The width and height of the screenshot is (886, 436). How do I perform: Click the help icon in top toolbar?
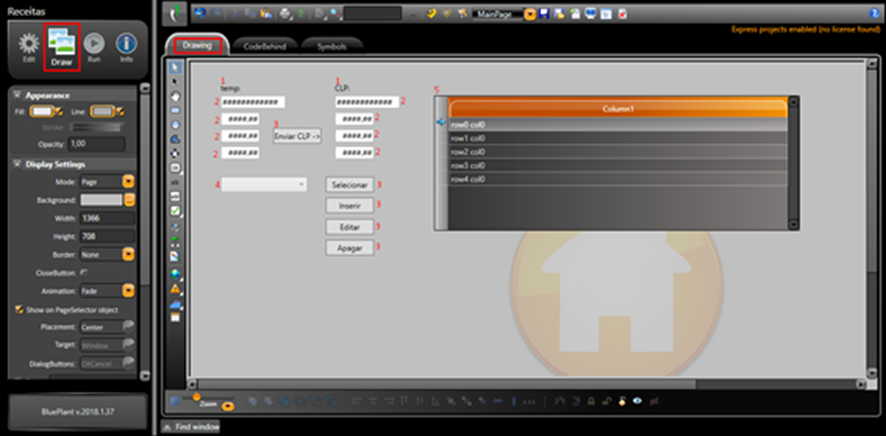(x=430, y=14)
